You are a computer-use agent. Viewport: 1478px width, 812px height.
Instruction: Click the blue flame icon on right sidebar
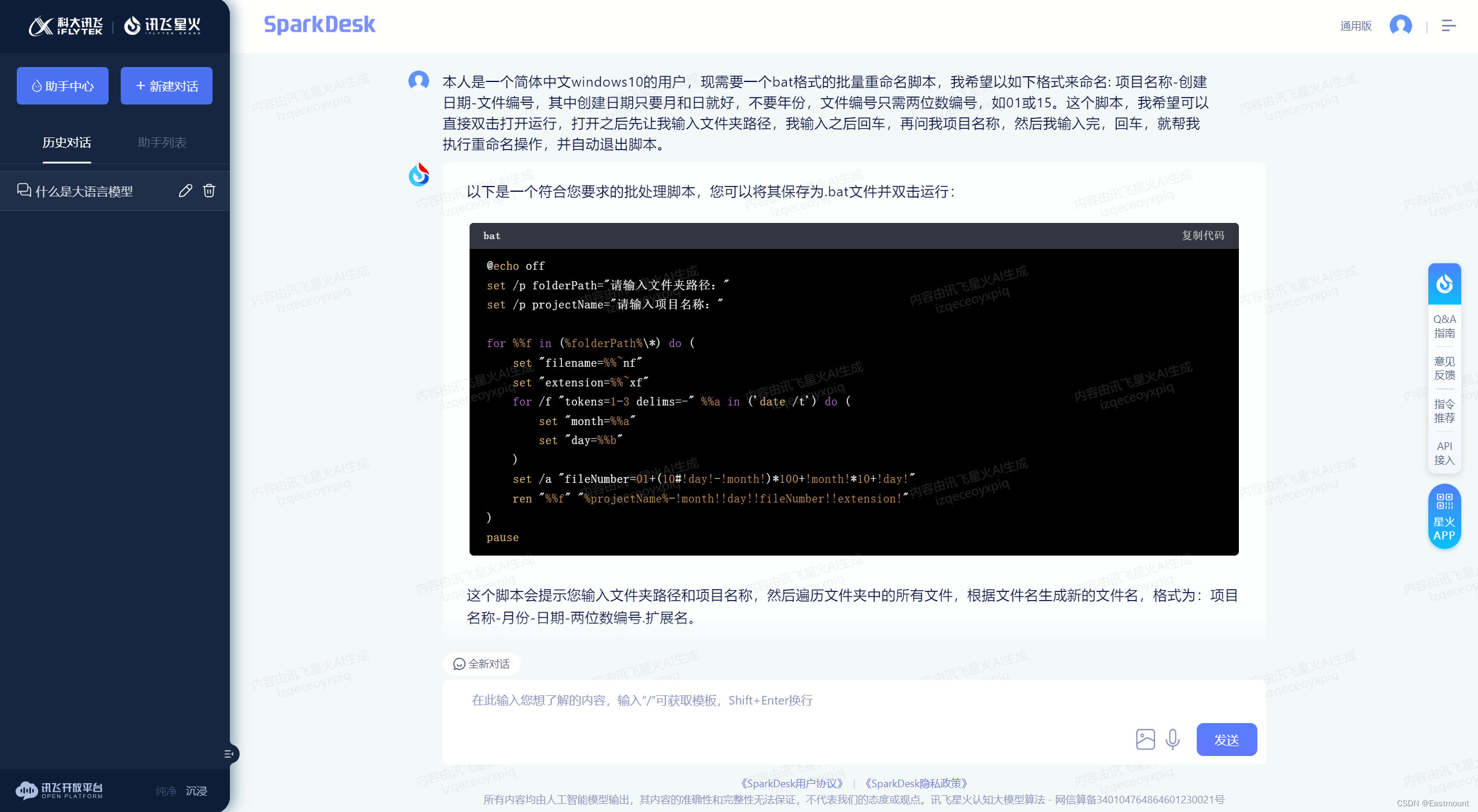click(1444, 284)
